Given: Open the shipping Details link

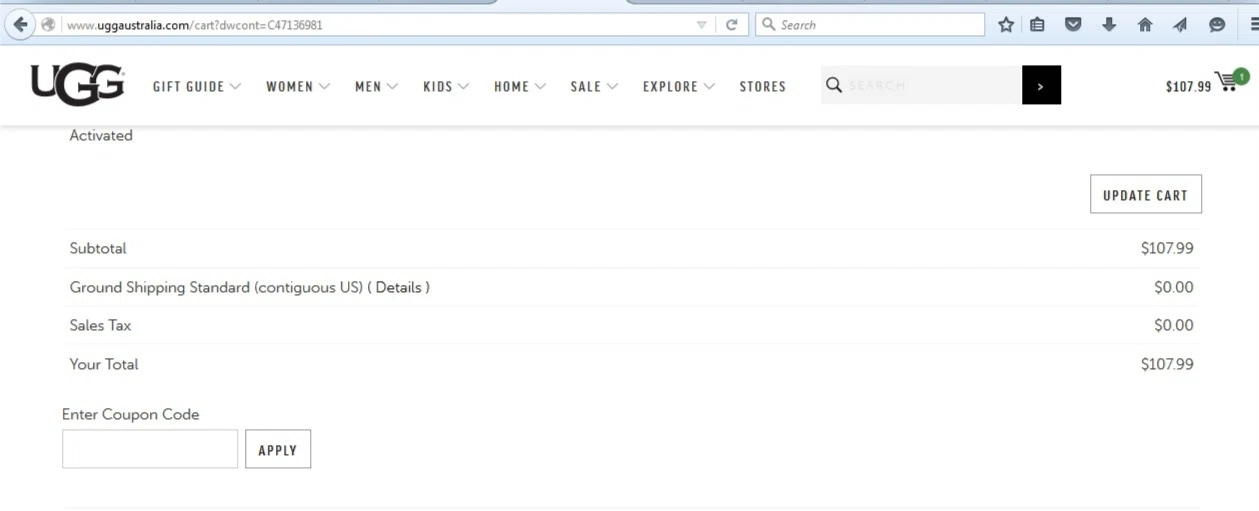Looking at the screenshot, I should [x=398, y=287].
